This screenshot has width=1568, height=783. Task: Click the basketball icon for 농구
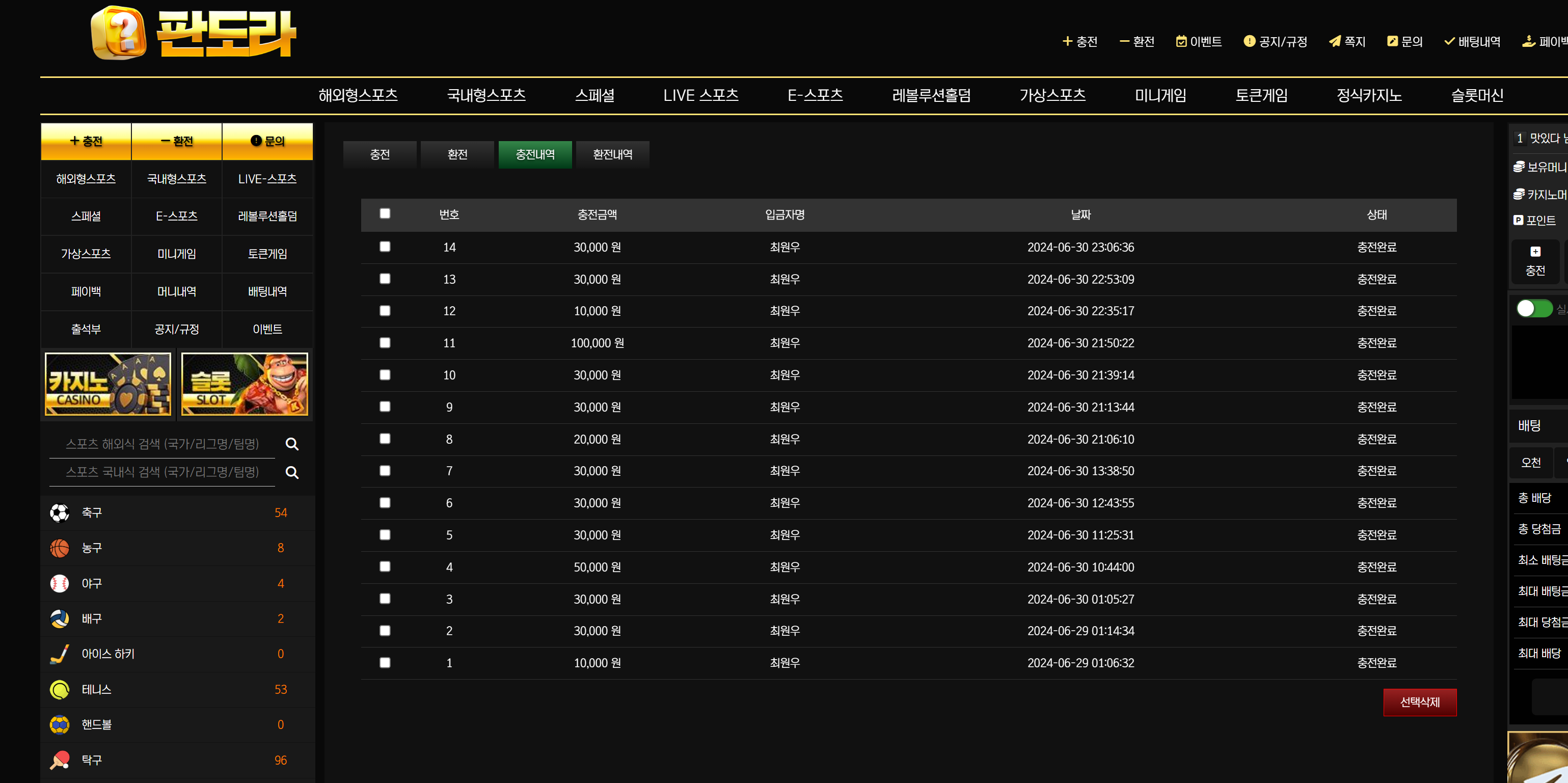(x=60, y=548)
